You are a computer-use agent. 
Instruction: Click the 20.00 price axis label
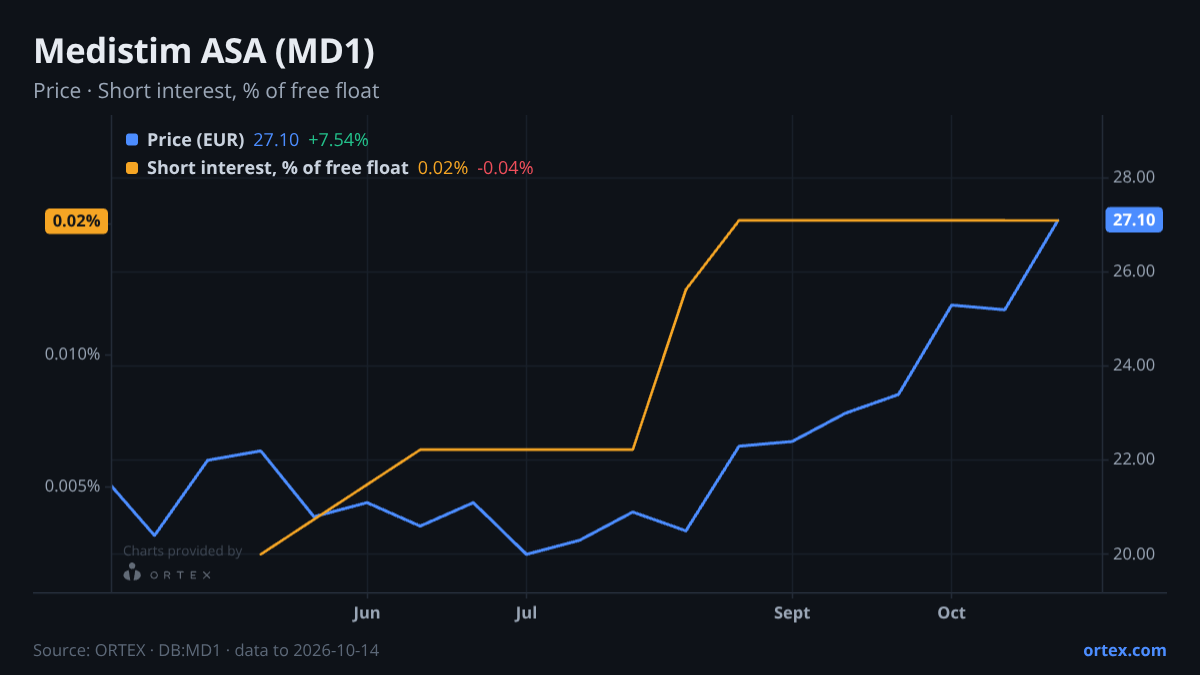1134,554
